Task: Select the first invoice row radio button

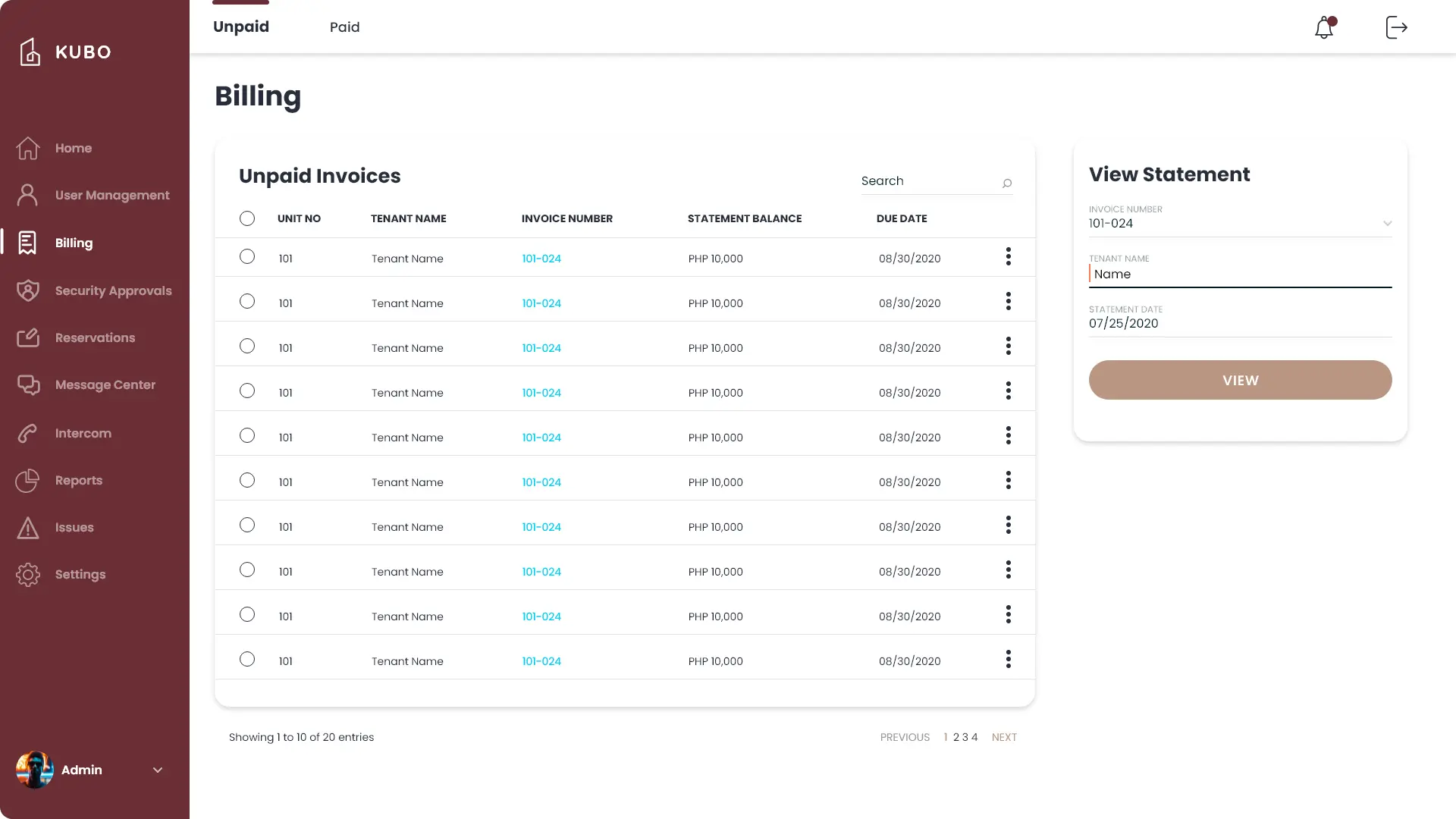Action: [247, 257]
